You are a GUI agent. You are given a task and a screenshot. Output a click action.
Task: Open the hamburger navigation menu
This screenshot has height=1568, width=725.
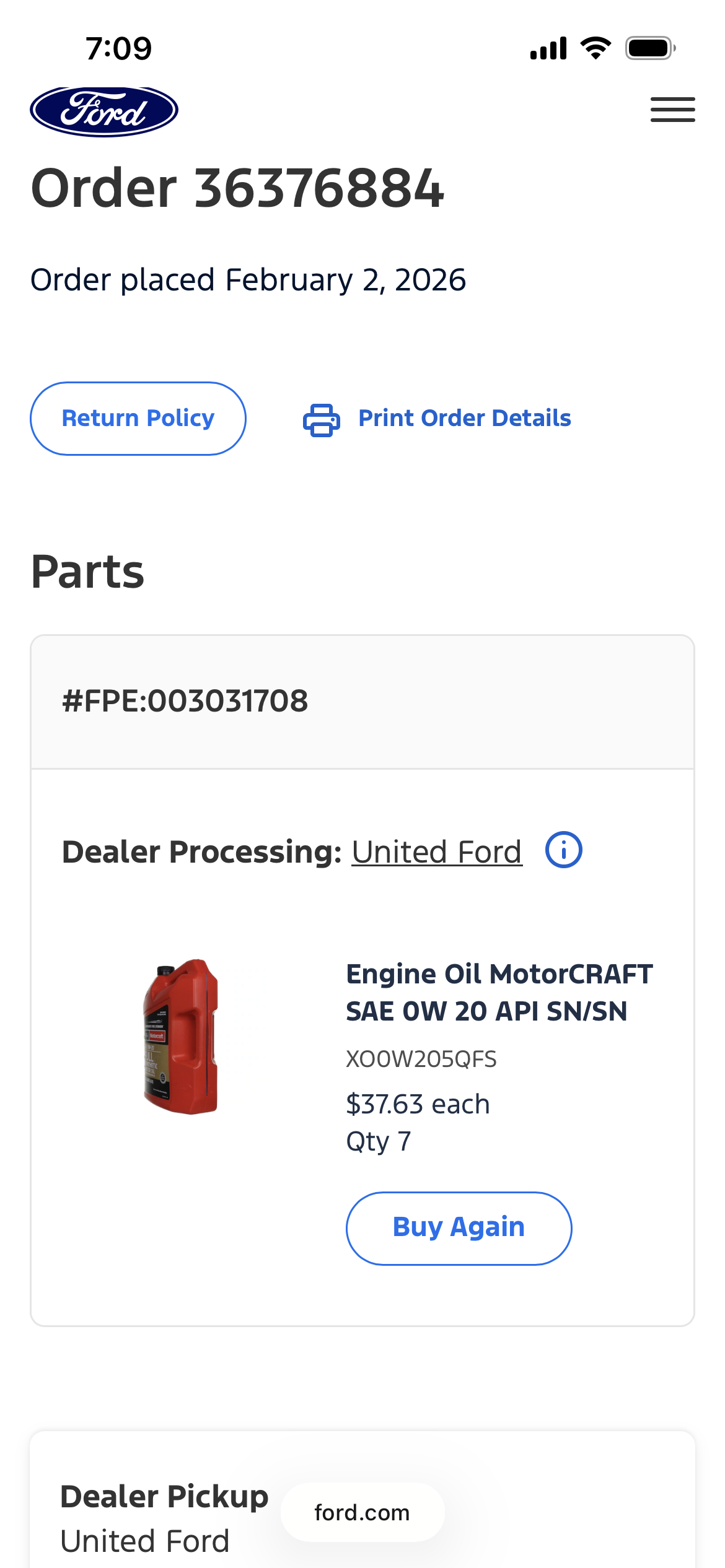(672, 110)
